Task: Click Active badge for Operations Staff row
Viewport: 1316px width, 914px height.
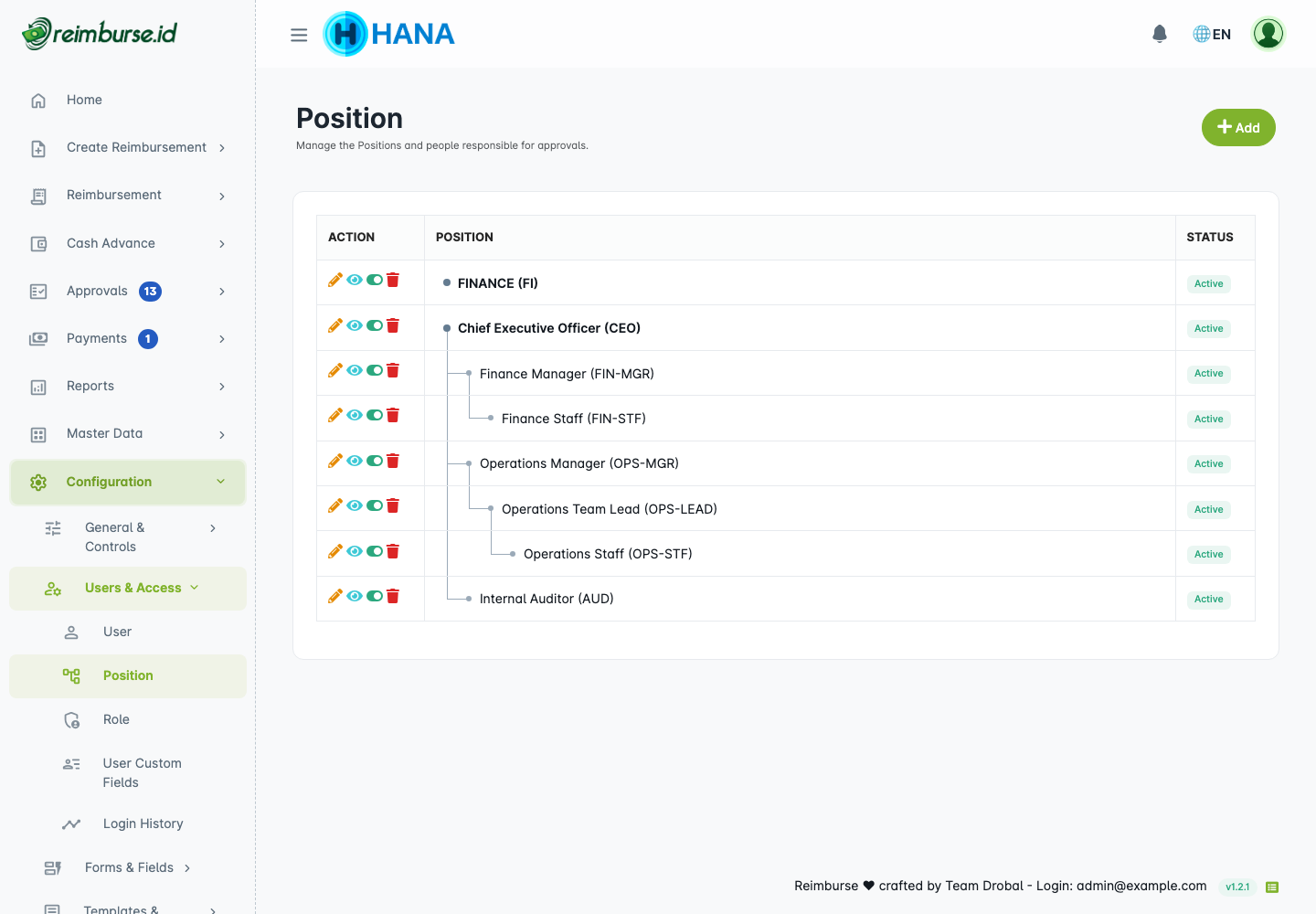Action: [1208, 554]
